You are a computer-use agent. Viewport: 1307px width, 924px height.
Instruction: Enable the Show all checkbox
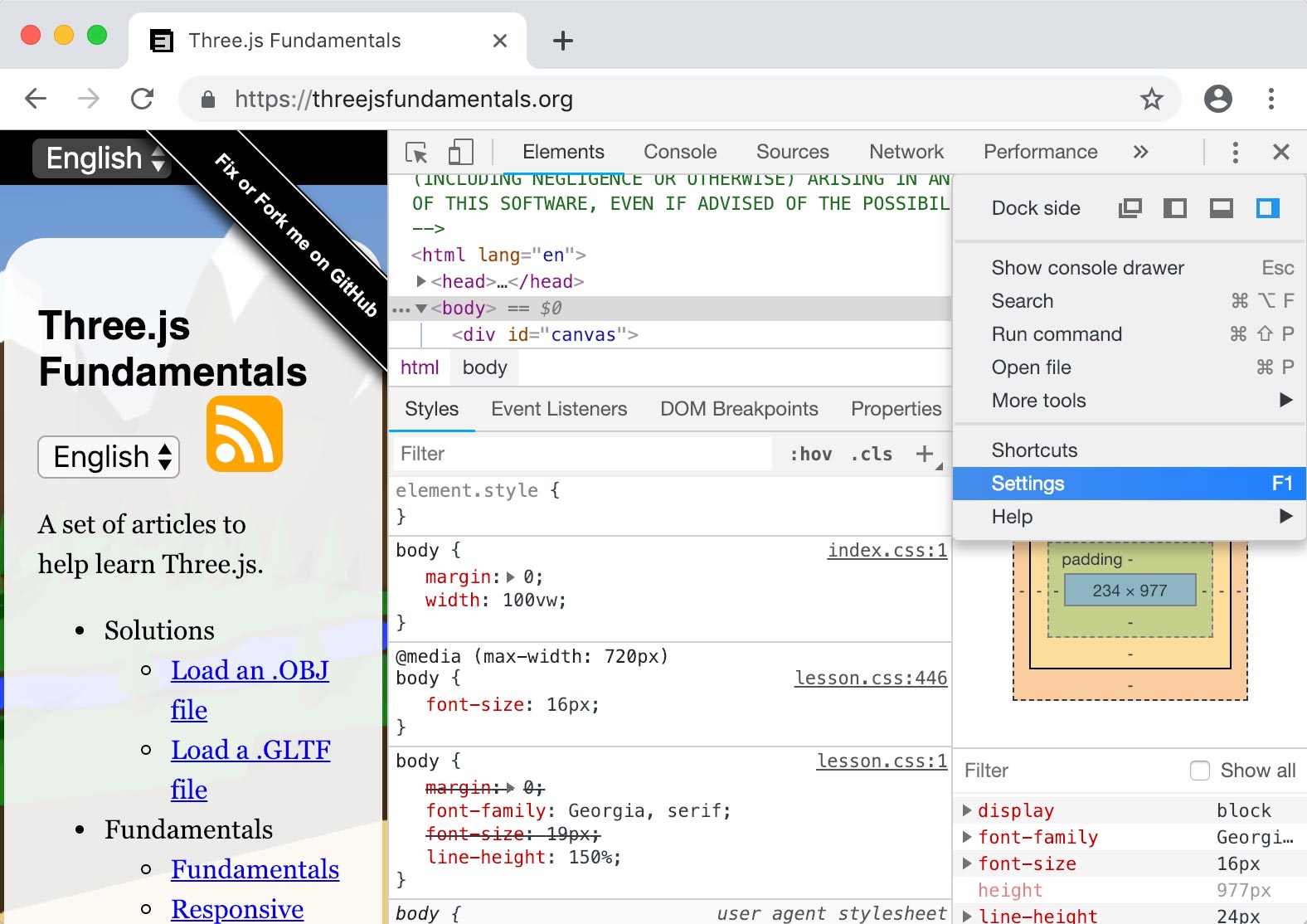pyautogui.click(x=1200, y=771)
